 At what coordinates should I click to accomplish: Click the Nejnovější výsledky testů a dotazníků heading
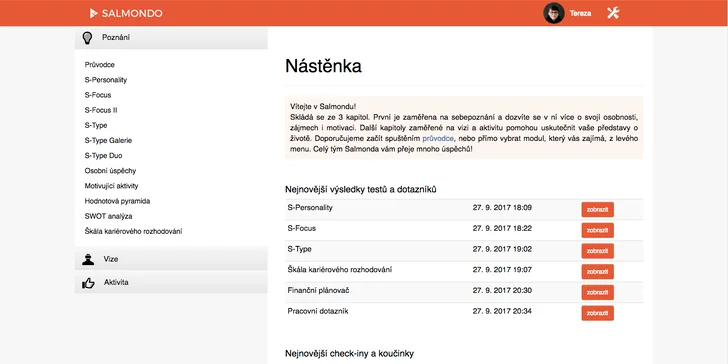(361, 189)
